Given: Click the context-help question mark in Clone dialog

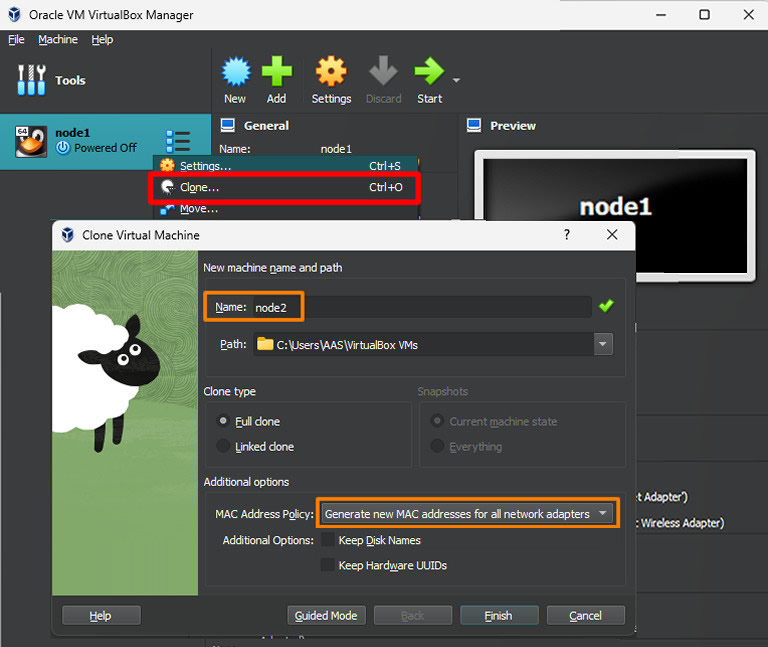Looking at the screenshot, I should 567,235.
